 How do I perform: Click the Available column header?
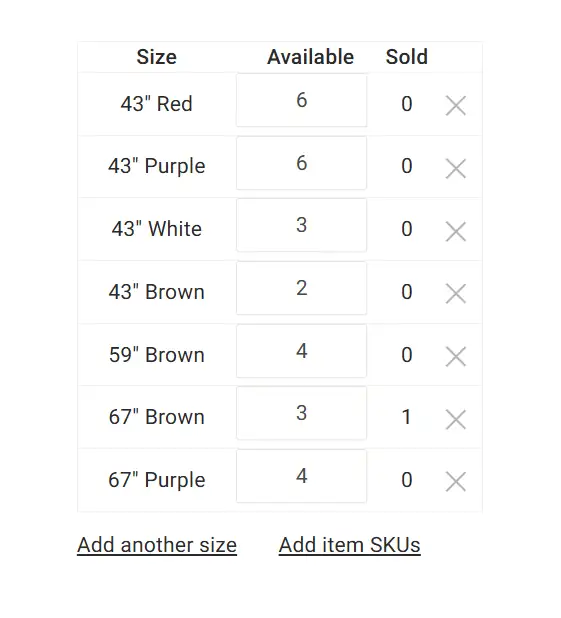click(311, 57)
